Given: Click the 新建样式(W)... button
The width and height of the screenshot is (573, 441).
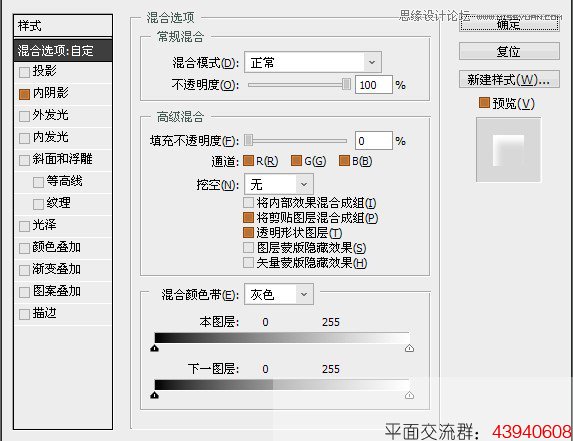Looking at the screenshot, I should click(509, 79).
